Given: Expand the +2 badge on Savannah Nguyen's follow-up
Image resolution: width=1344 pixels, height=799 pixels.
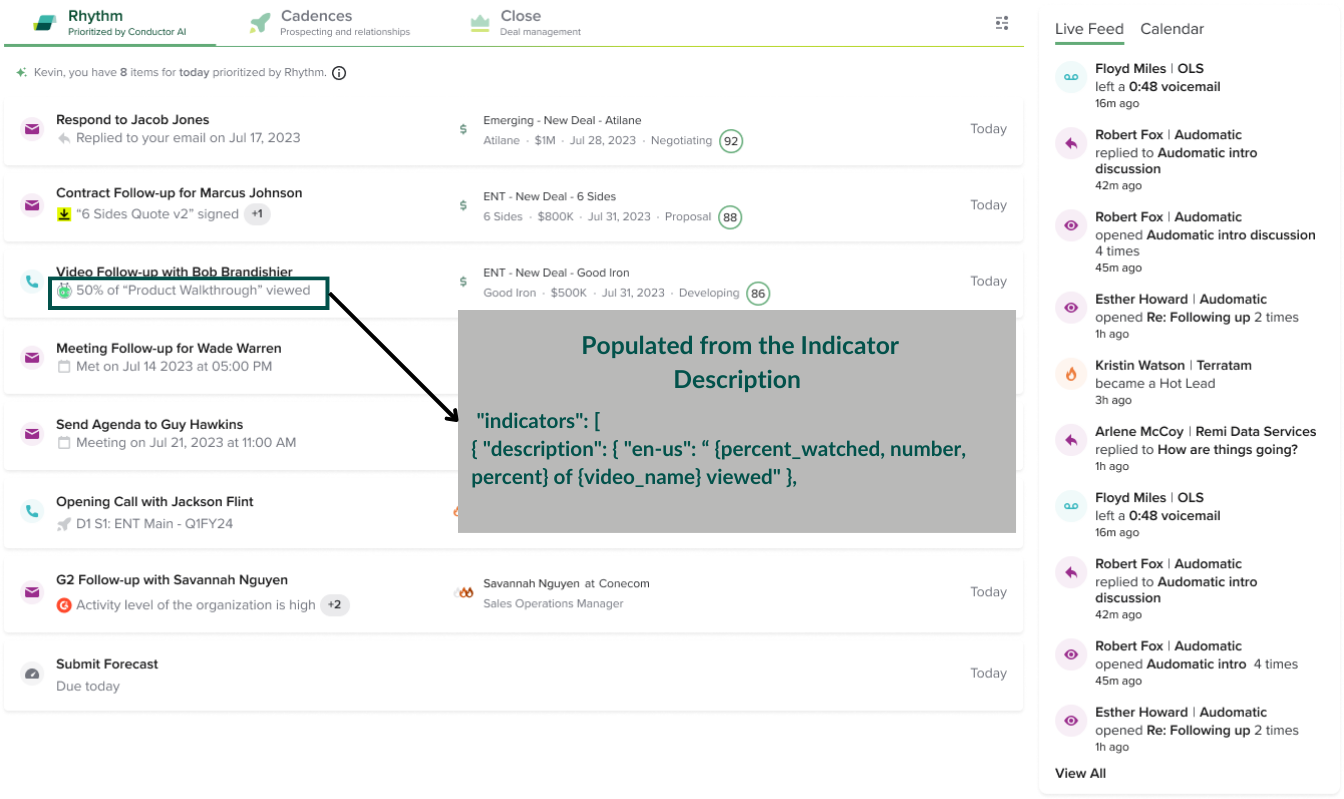Looking at the screenshot, I should 335,605.
